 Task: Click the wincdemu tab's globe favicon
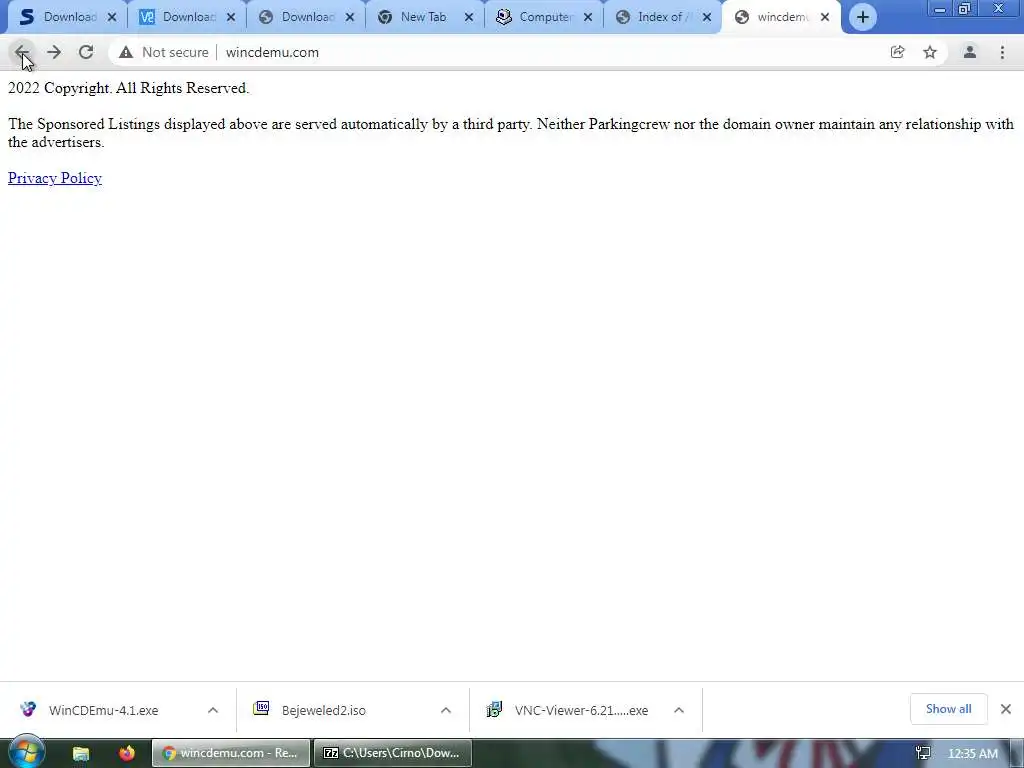(742, 17)
